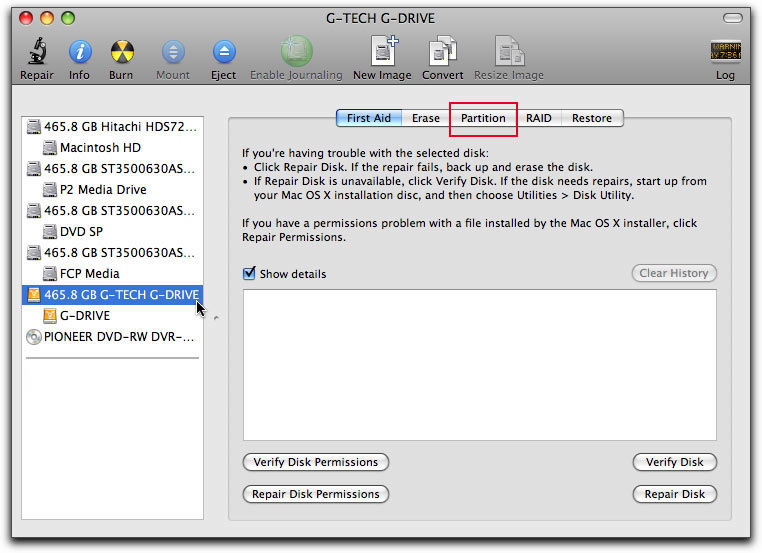The image size is (762, 553).
Task: Click Enable Journaling toolbar icon
Action: [x=296, y=51]
